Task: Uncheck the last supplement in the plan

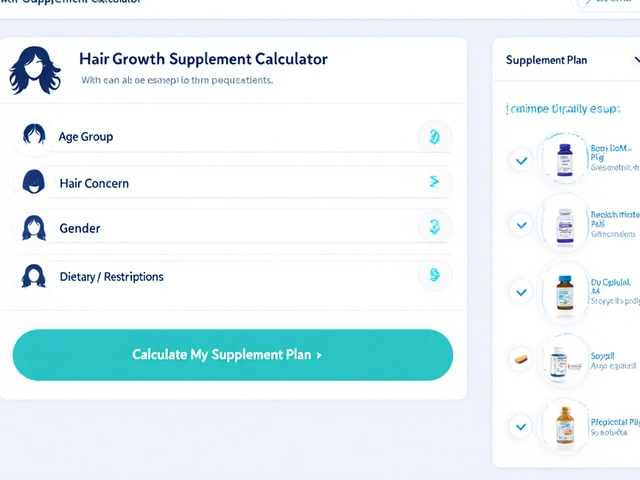Action: coord(520,426)
